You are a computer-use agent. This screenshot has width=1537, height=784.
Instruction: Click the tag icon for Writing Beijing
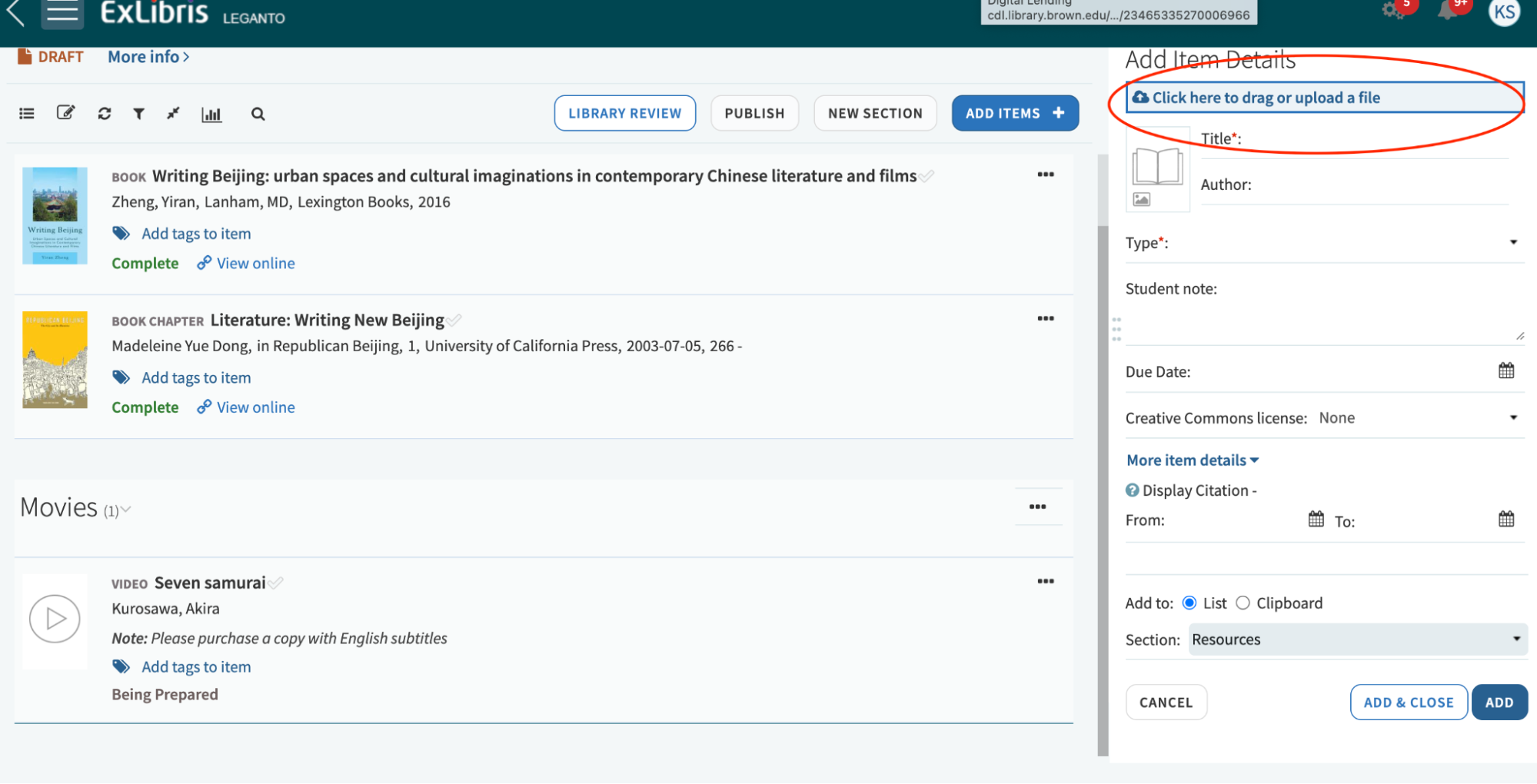click(121, 233)
